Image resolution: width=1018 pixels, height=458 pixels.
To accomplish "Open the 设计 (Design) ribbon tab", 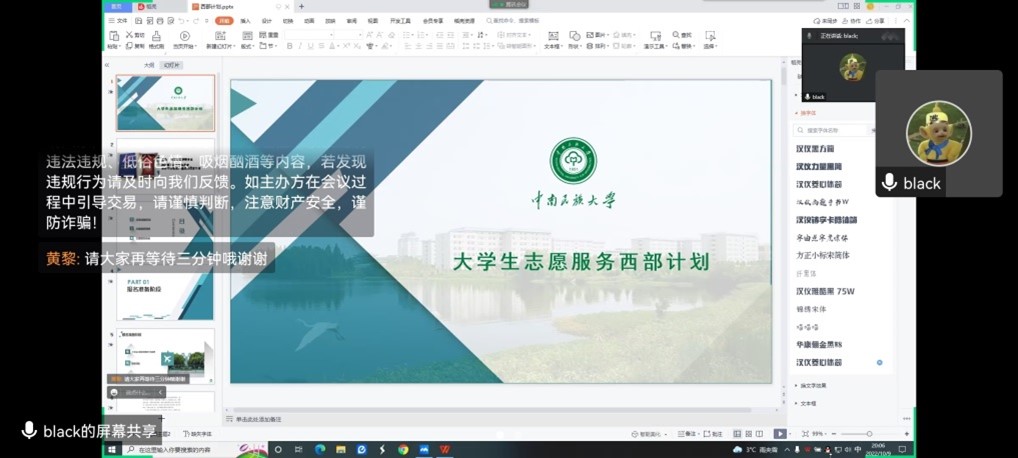I will coord(267,21).
